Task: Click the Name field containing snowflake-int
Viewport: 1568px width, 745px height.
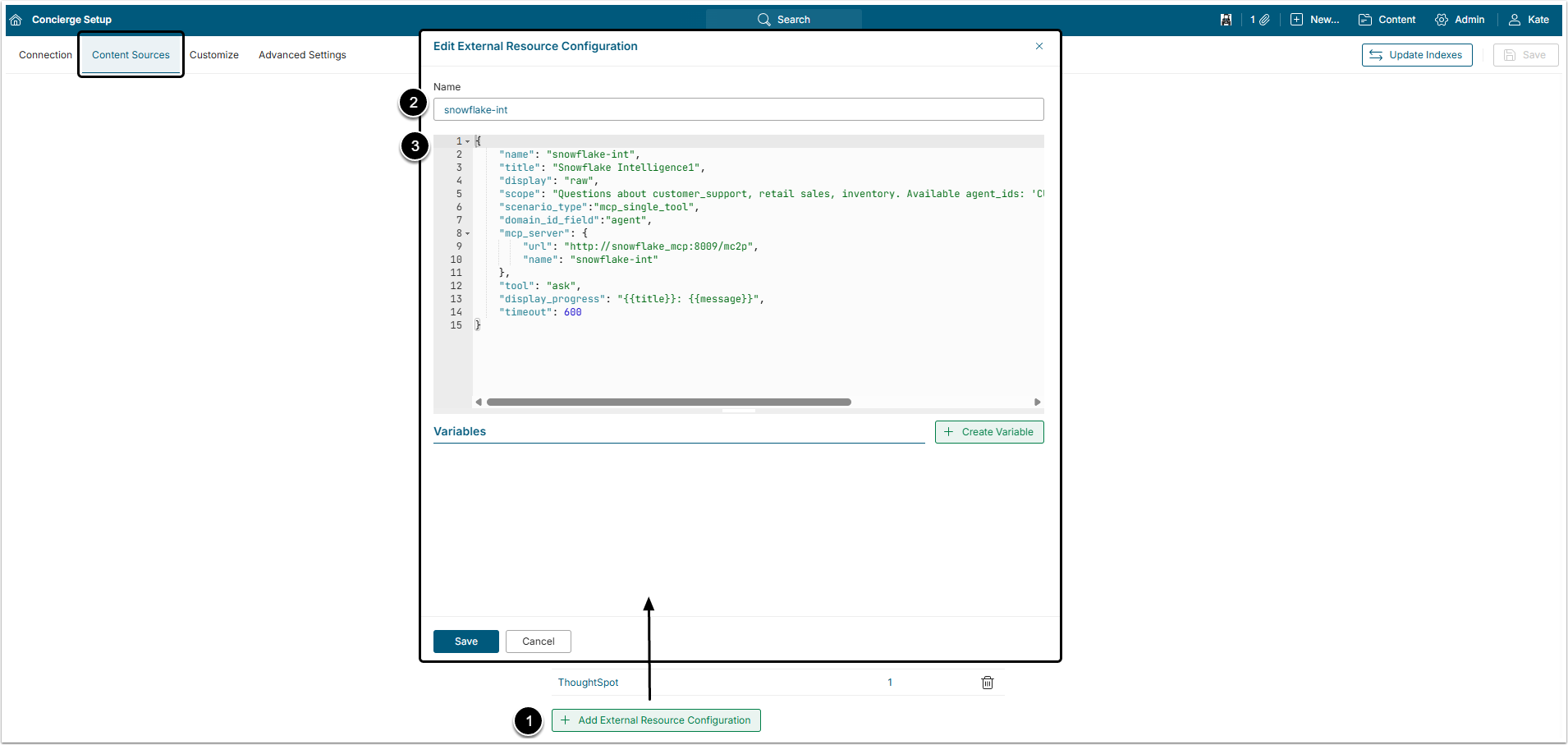Action: [738, 109]
